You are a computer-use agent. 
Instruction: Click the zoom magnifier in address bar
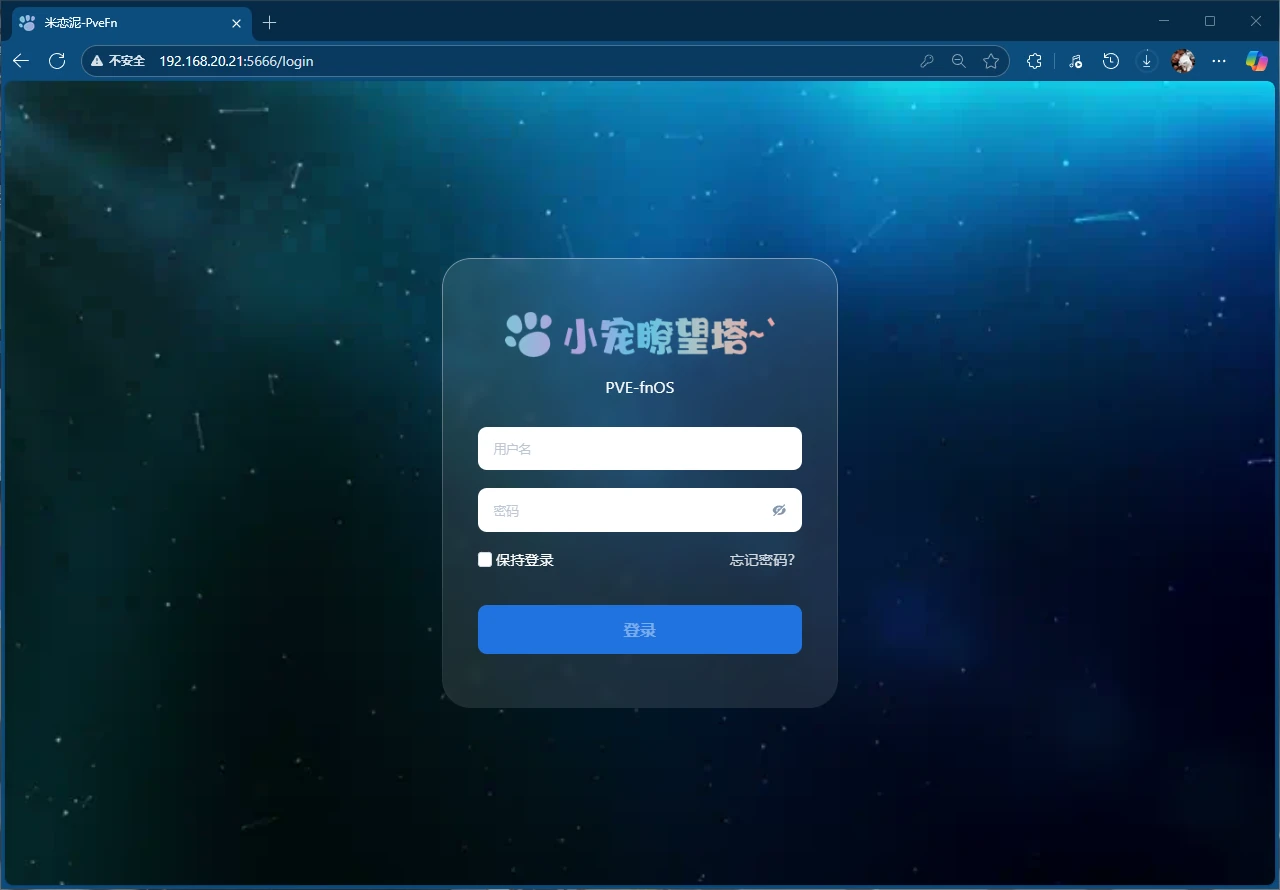tap(958, 61)
